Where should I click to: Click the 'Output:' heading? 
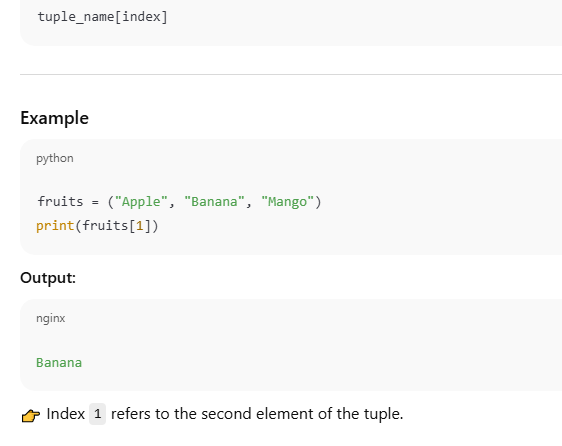(48, 278)
